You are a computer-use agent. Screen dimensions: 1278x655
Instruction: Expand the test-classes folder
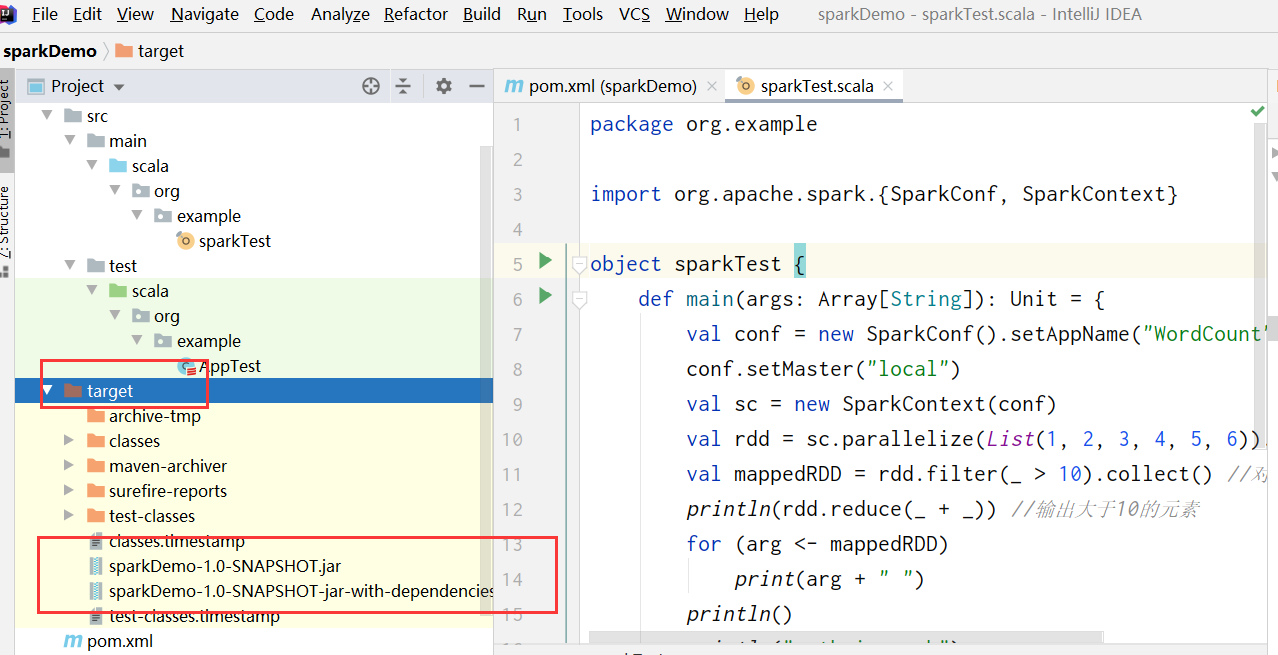point(69,516)
